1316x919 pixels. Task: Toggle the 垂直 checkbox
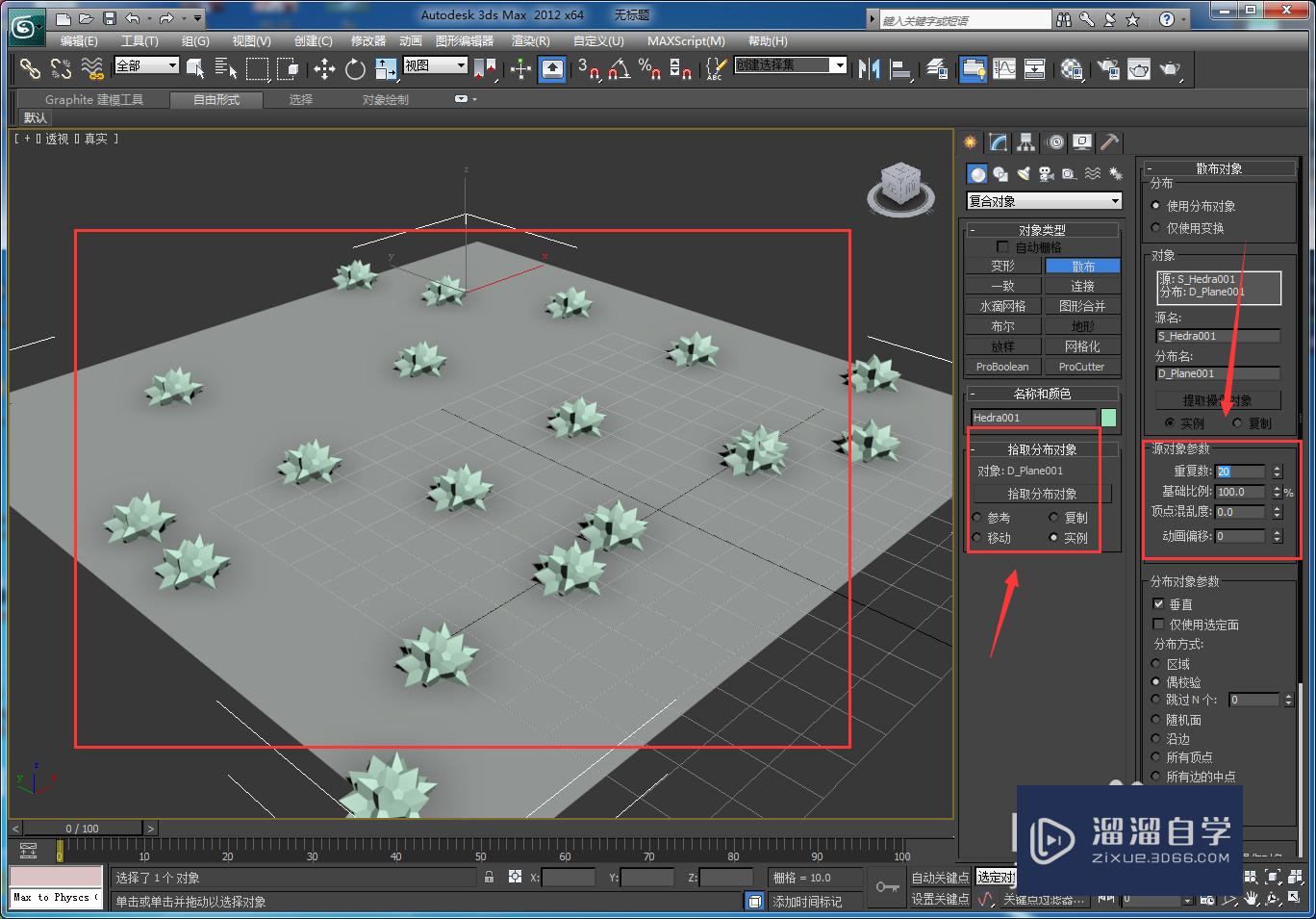click(1158, 604)
